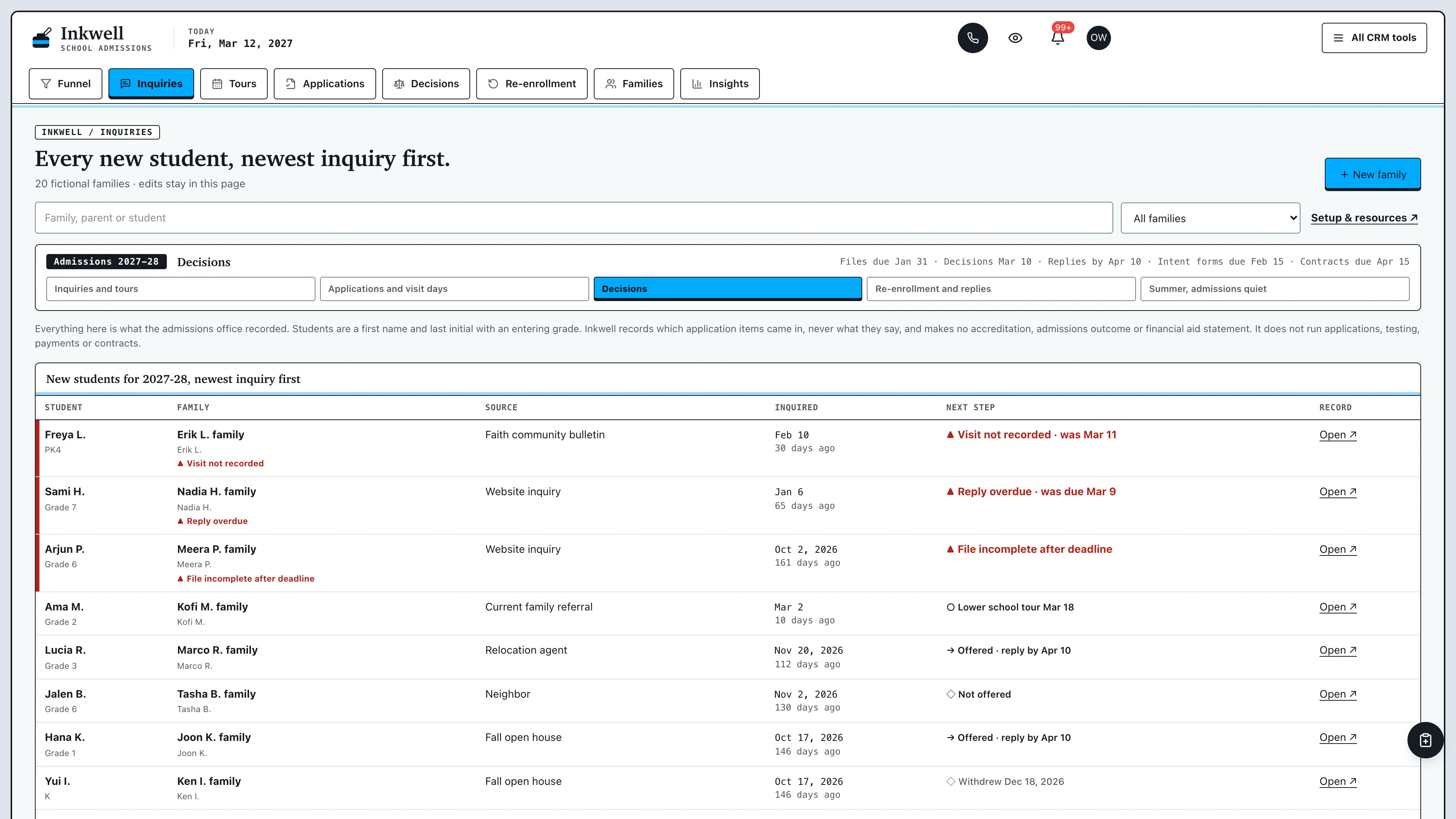Open the floating clipboard note button
This screenshot has width=1456, height=819.
(x=1425, y=740)
